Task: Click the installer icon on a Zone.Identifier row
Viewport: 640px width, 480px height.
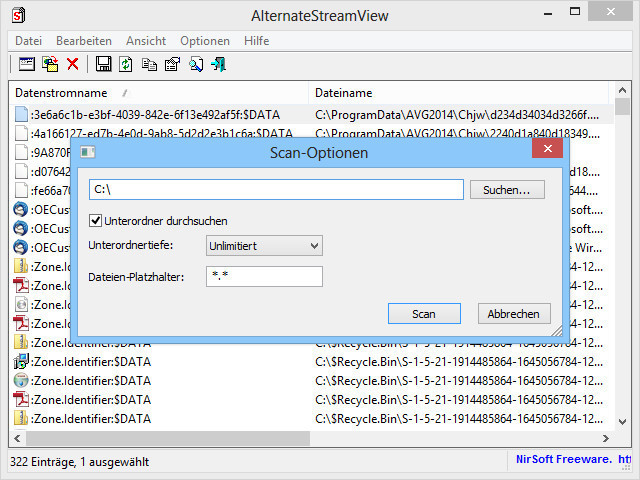Action: pyautogui.click(x=21, y=362)
